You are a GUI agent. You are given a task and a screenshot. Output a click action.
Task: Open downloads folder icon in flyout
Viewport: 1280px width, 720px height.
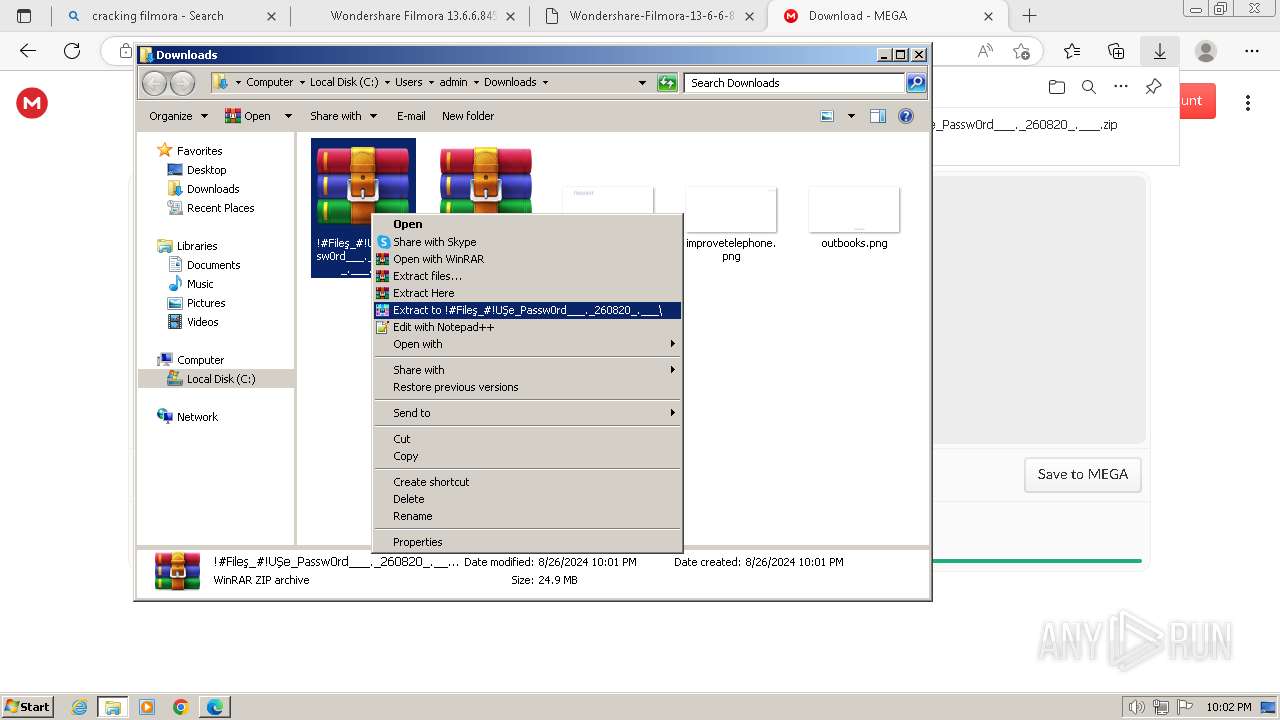(x=1057, y=87)
